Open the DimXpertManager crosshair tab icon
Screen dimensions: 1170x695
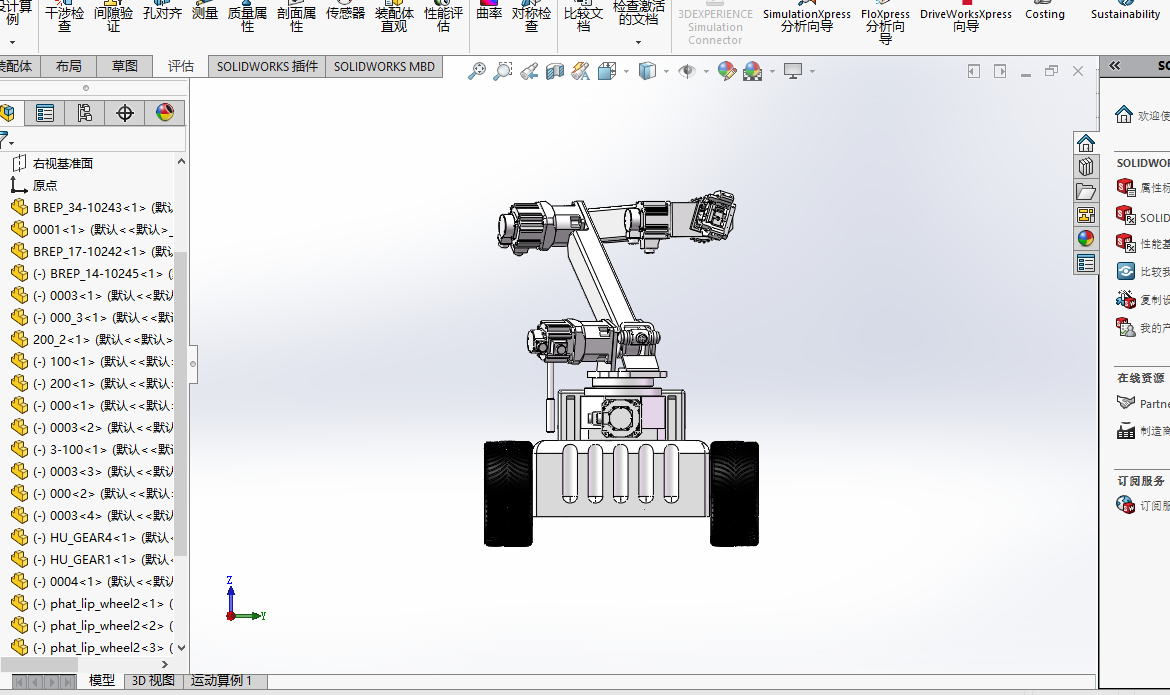(125, 113)
